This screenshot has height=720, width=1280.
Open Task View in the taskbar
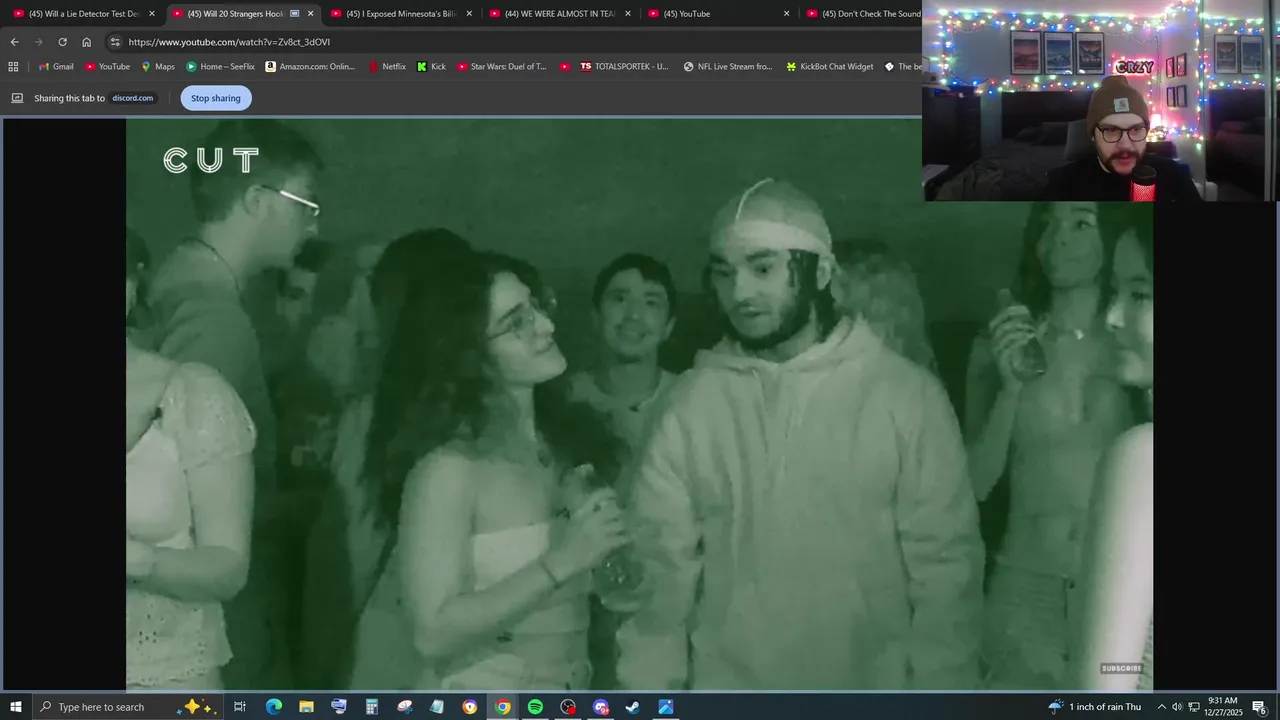tap(240, 707)
